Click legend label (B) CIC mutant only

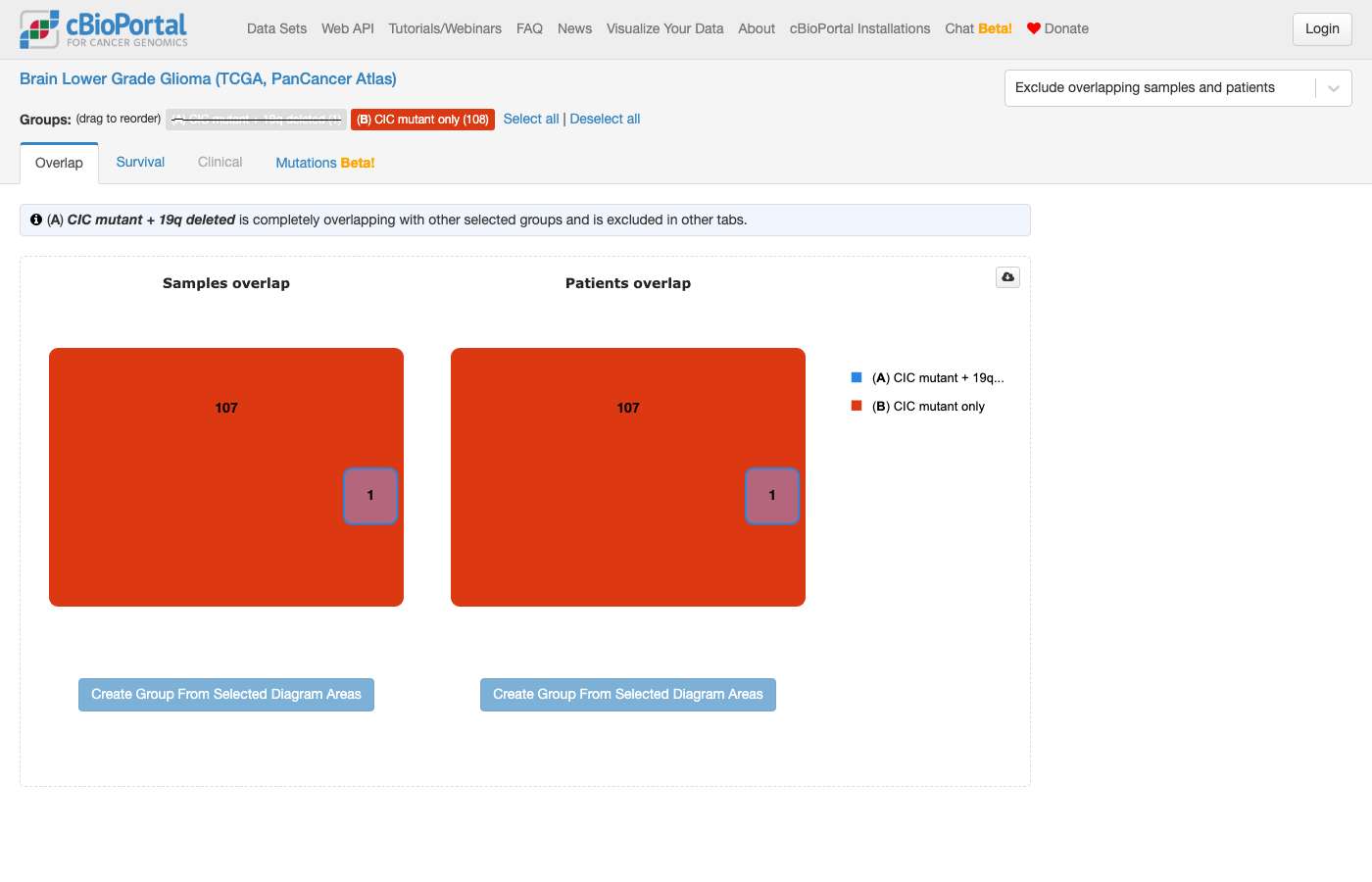(928, 407)
